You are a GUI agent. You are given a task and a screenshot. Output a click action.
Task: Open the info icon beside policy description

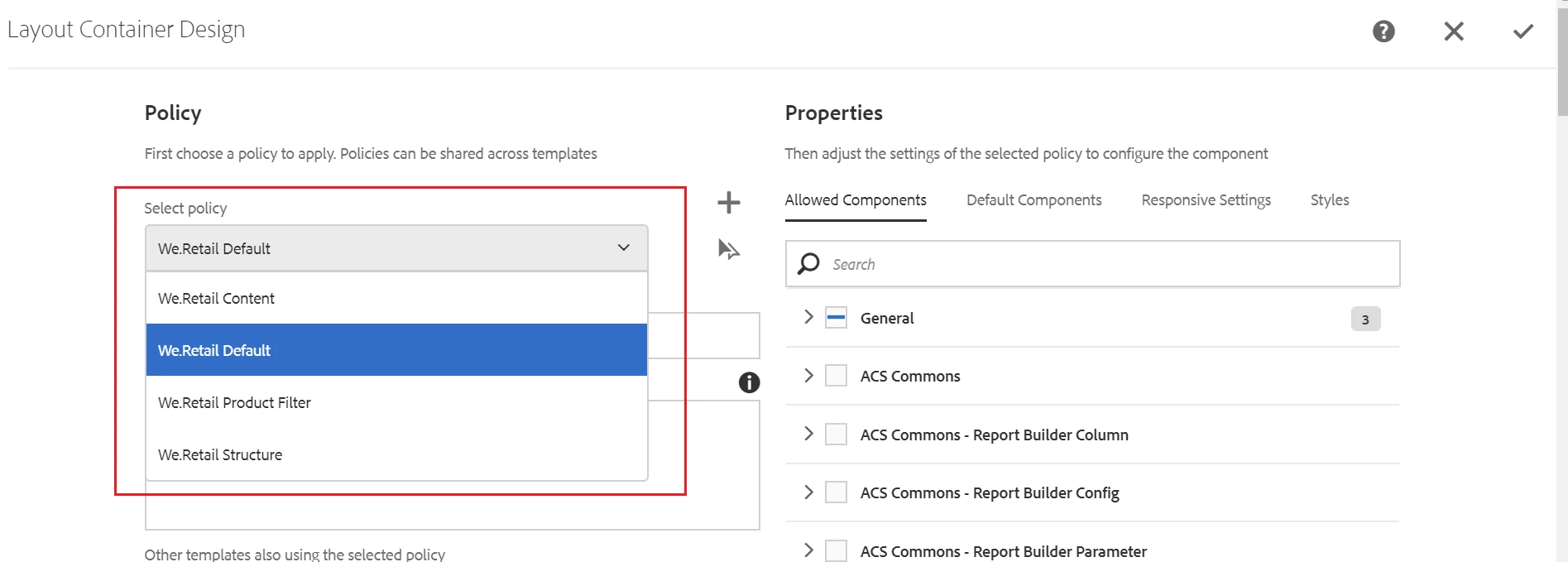(749, 382)
